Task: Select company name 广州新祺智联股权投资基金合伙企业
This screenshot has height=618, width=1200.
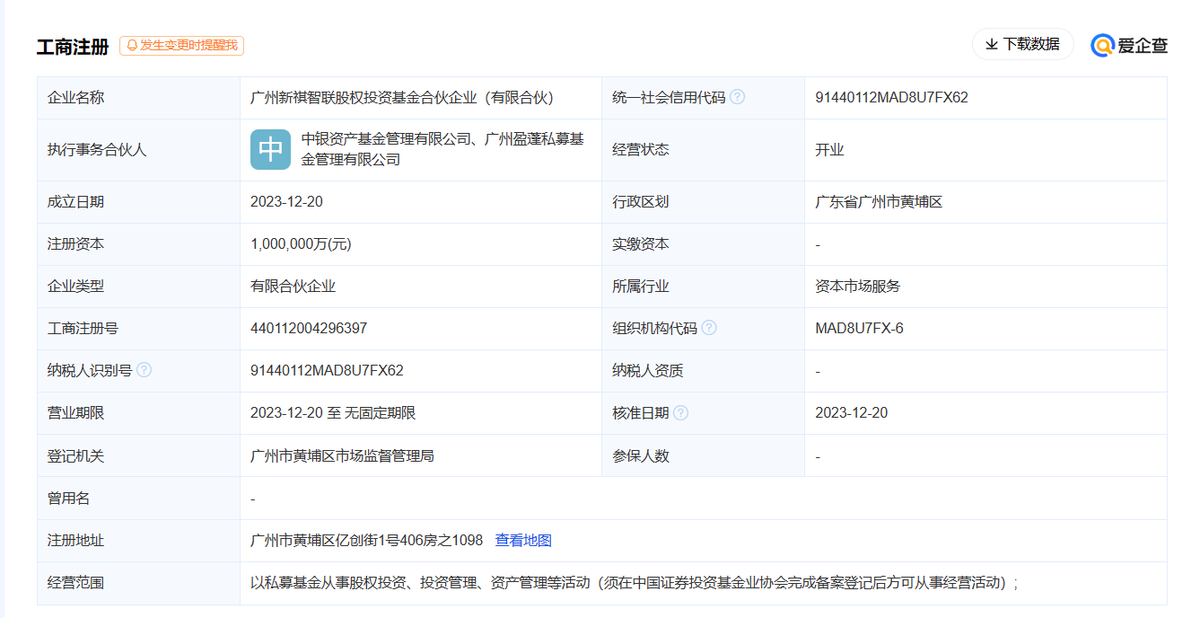Action: coord(402,97)
